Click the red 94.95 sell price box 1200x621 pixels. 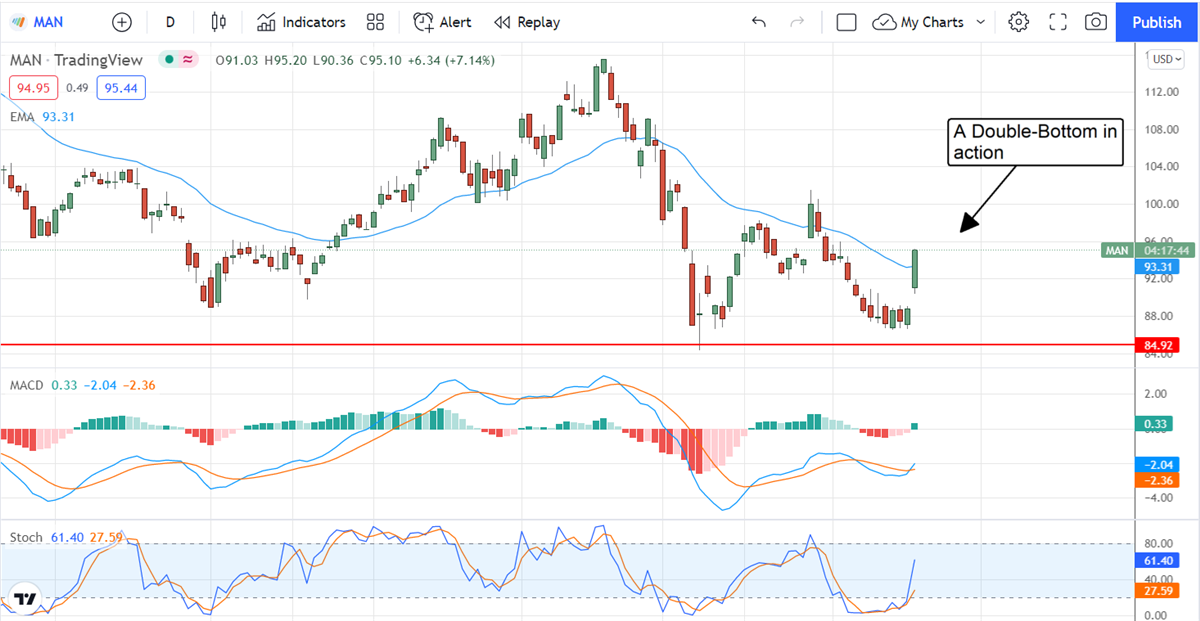(32, 88)
